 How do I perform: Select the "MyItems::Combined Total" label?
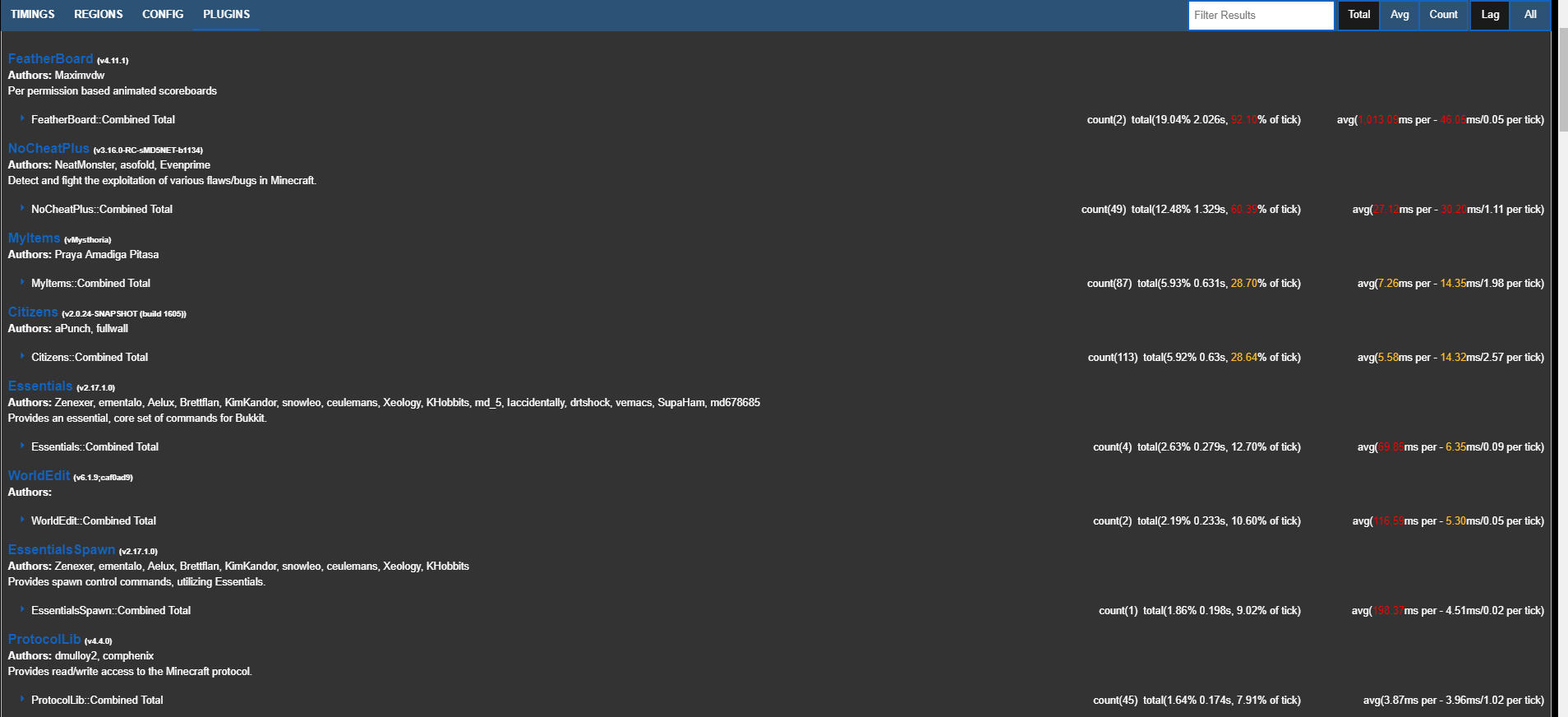[x=90, y=283]
